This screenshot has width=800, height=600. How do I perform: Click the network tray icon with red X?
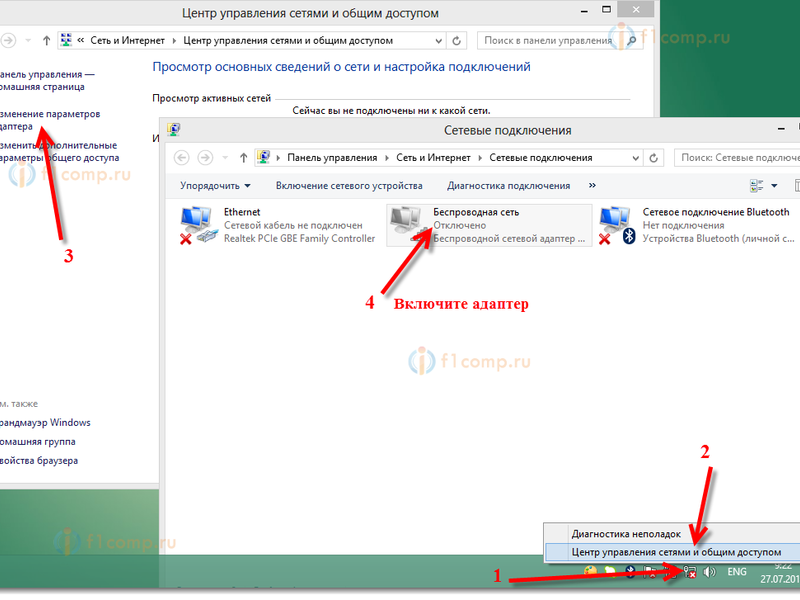click(689, 572)
